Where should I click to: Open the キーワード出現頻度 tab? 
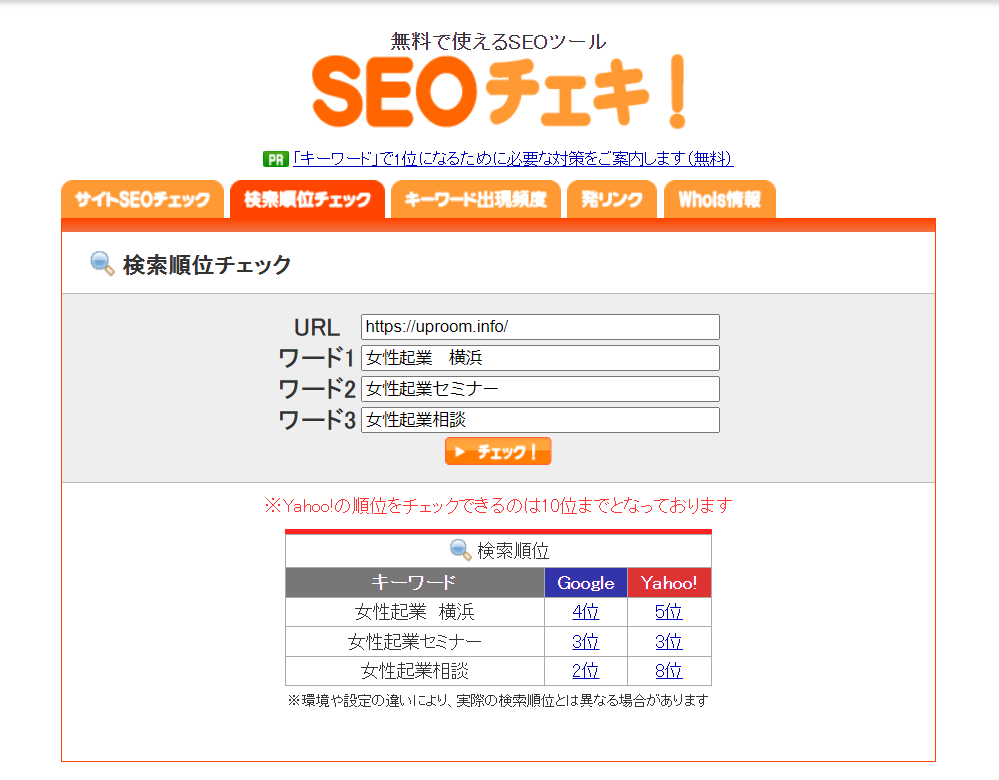475,199
